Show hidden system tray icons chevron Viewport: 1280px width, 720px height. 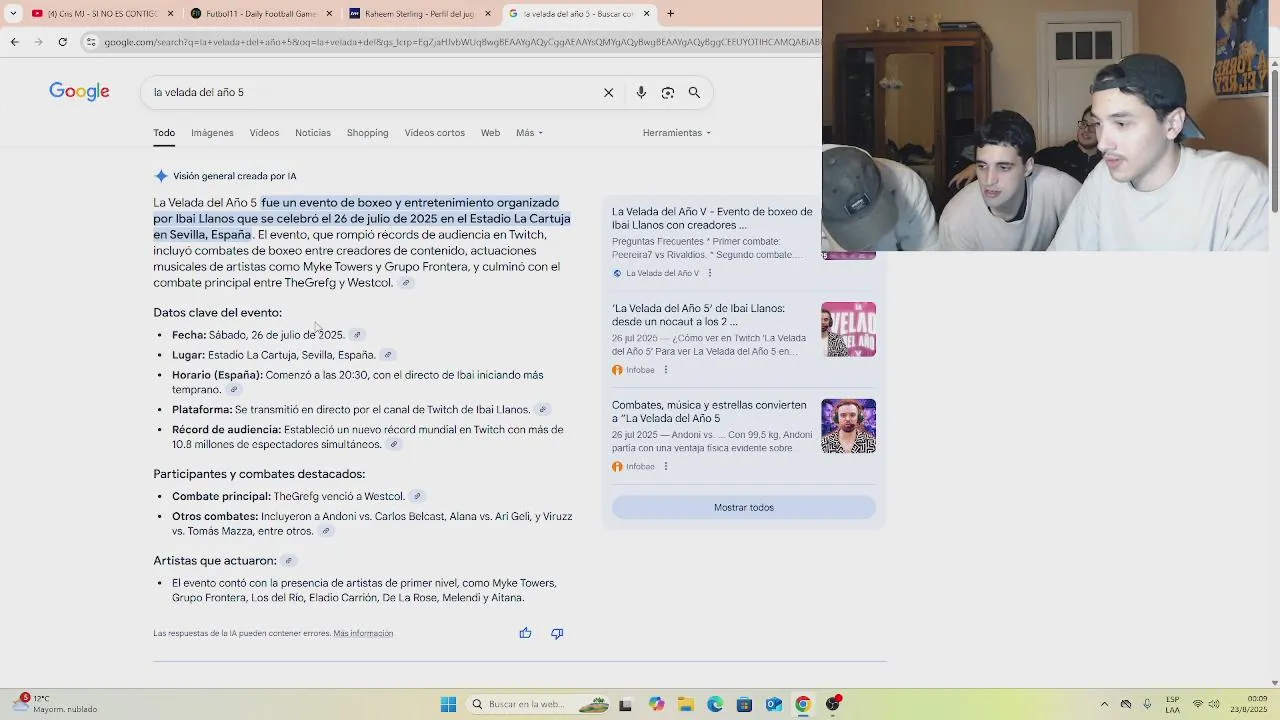[x=1104, y=705]
